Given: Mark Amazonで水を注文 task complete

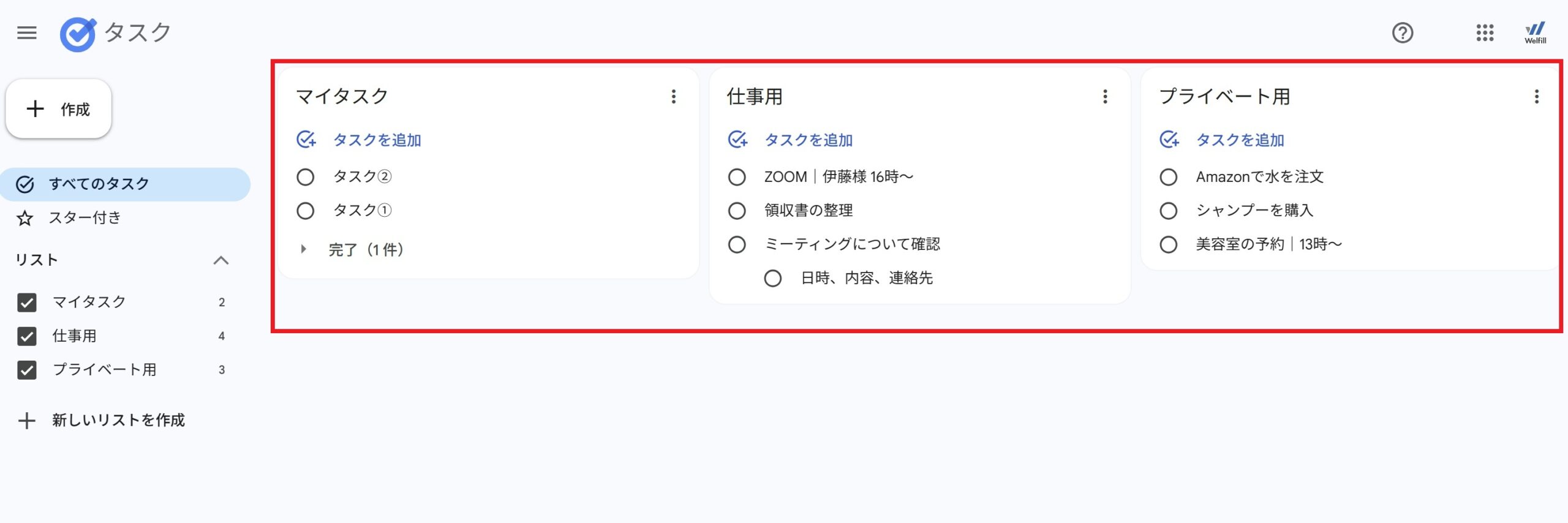Looking at the screenshot, I should 1168,177.
